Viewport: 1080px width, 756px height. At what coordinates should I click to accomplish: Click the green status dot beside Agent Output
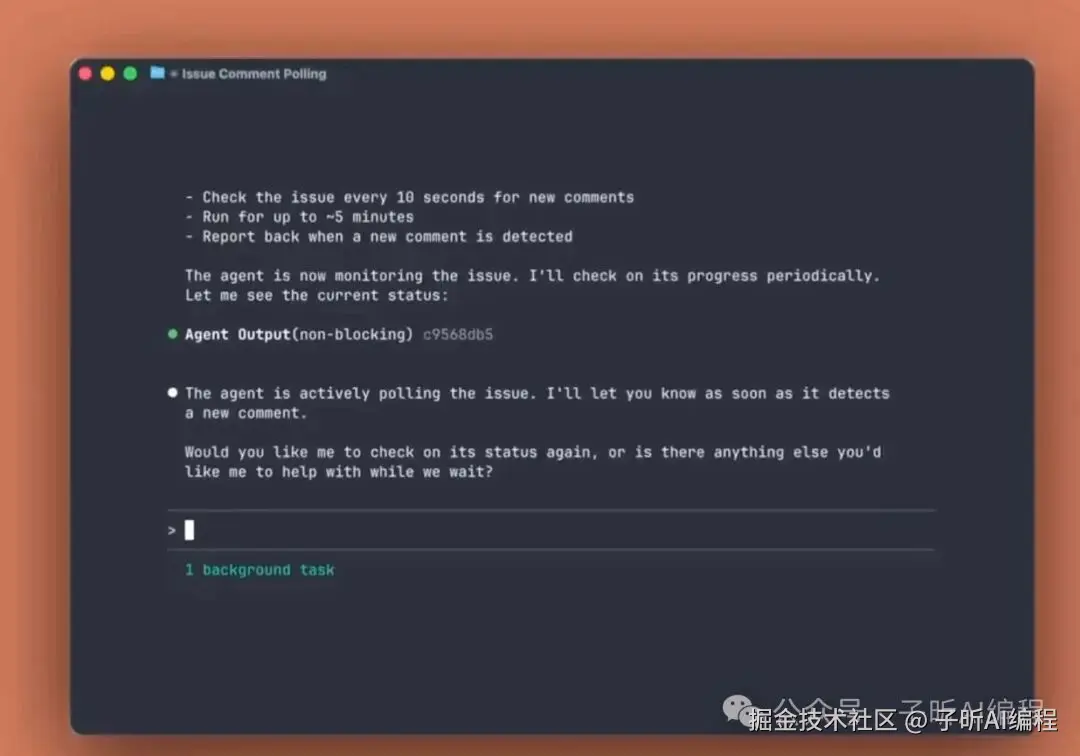point(173,334)
